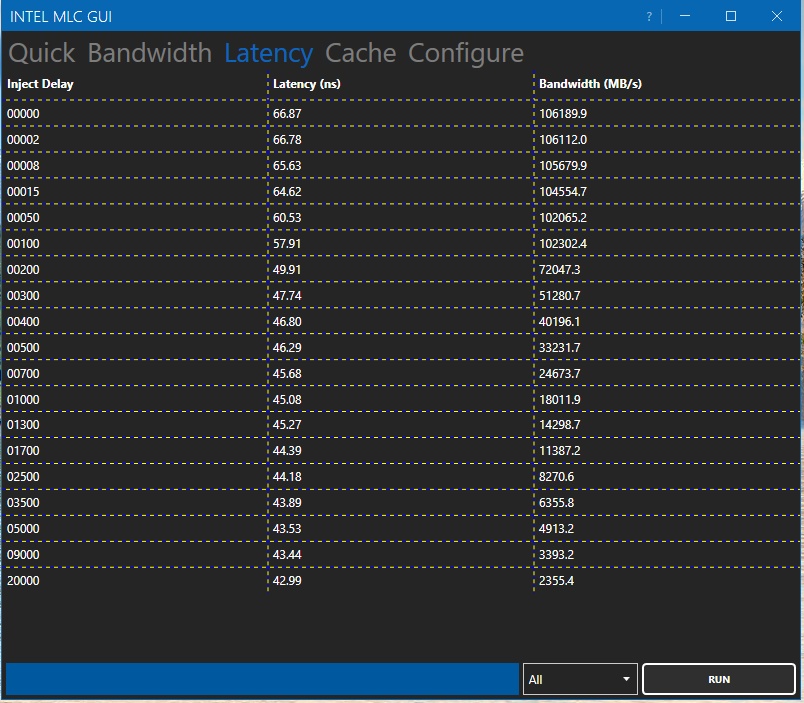Screen dimensions: 804x703
Task: Select bandwidth value 3393.2
Action: coord(556,555)
